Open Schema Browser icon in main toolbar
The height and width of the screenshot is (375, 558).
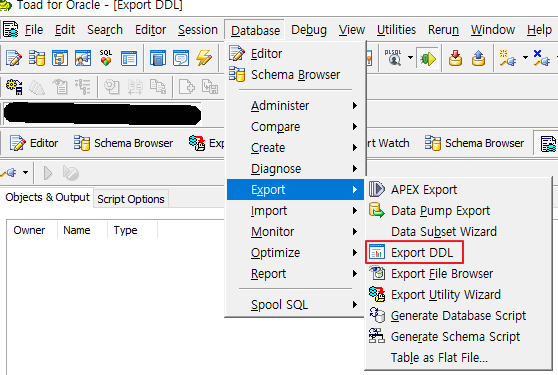(37, 58)
